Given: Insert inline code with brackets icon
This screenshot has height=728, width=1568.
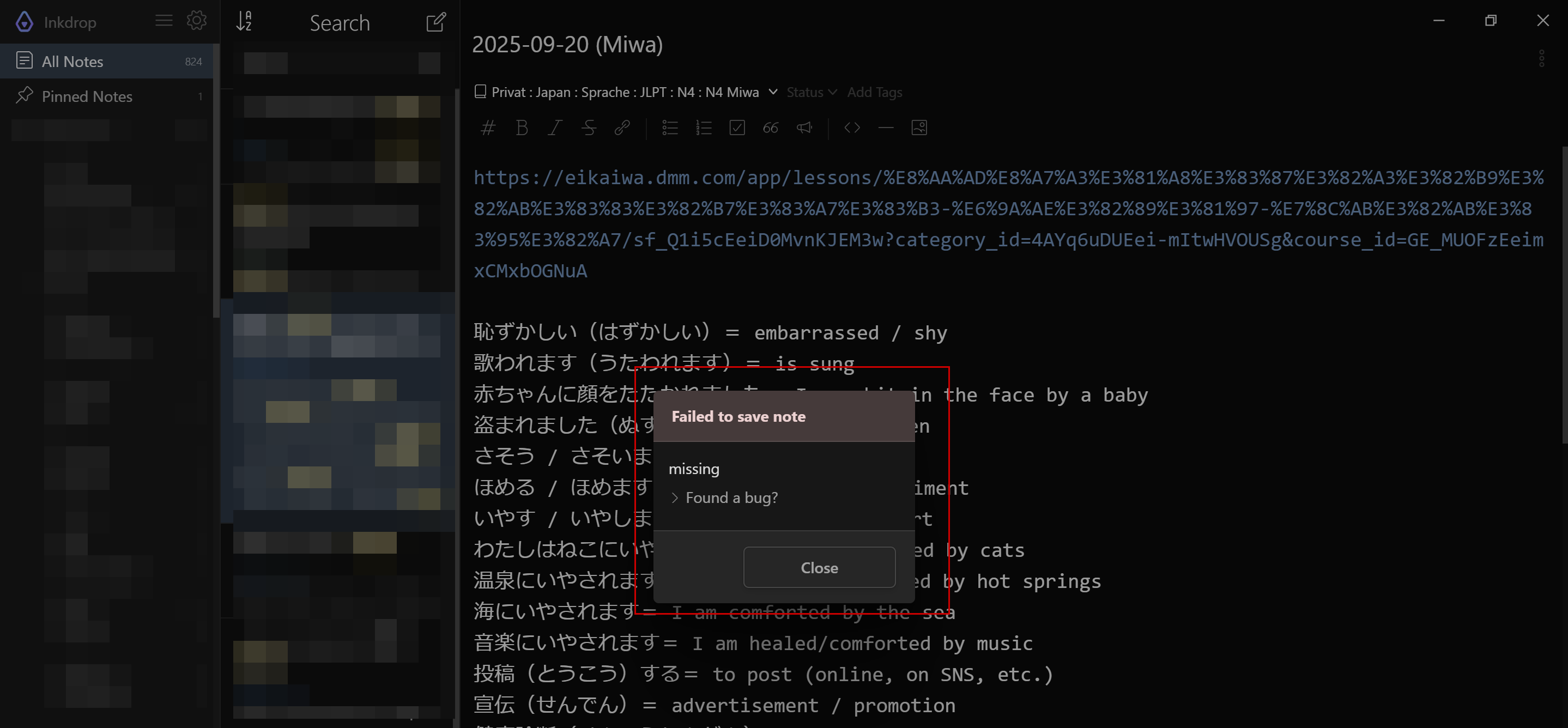Looking at the screenshot, I should click(852, 128).
